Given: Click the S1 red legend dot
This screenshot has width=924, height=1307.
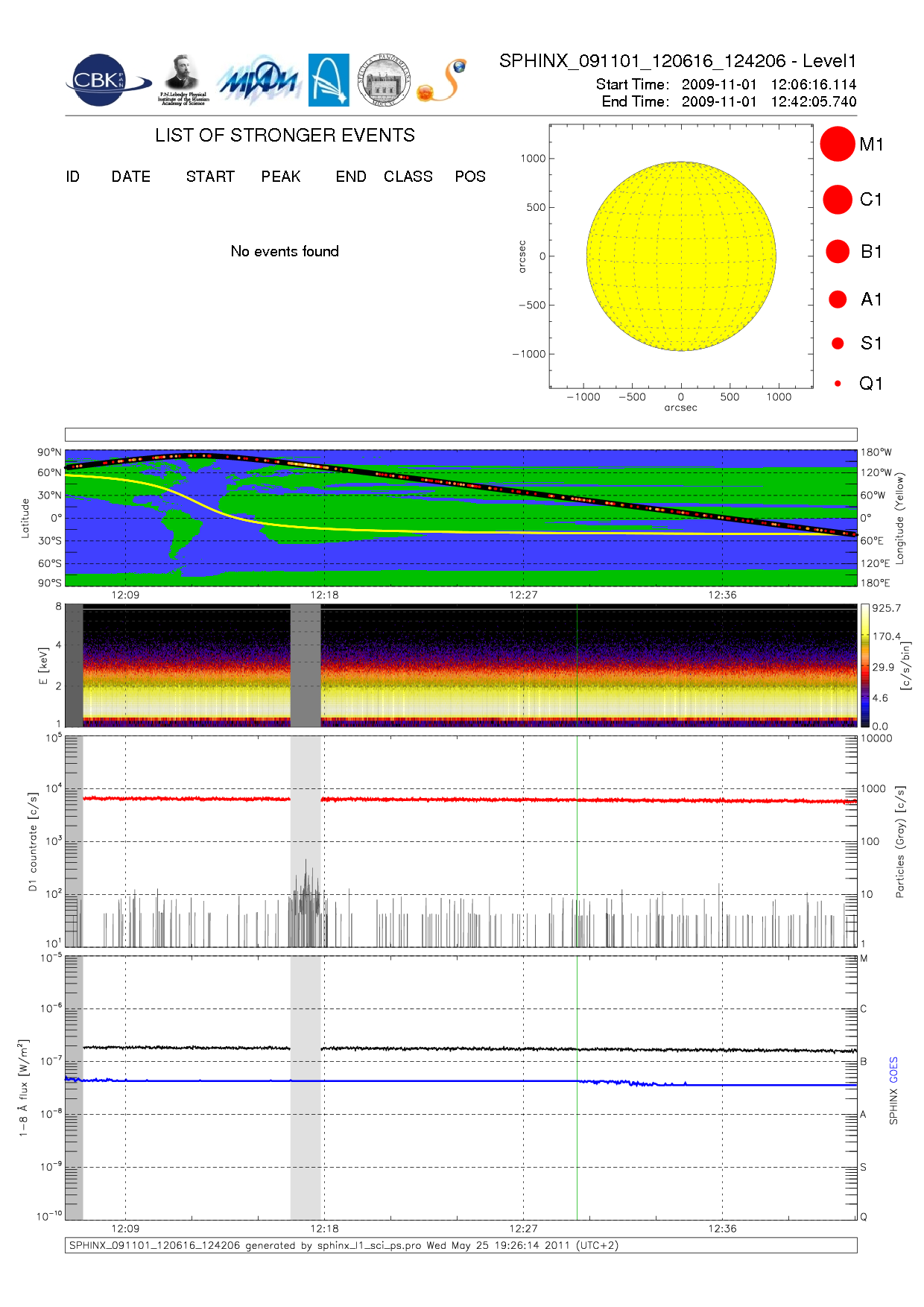Looking at the screenshot, I should pyautogui.click(x=838, y=344).
